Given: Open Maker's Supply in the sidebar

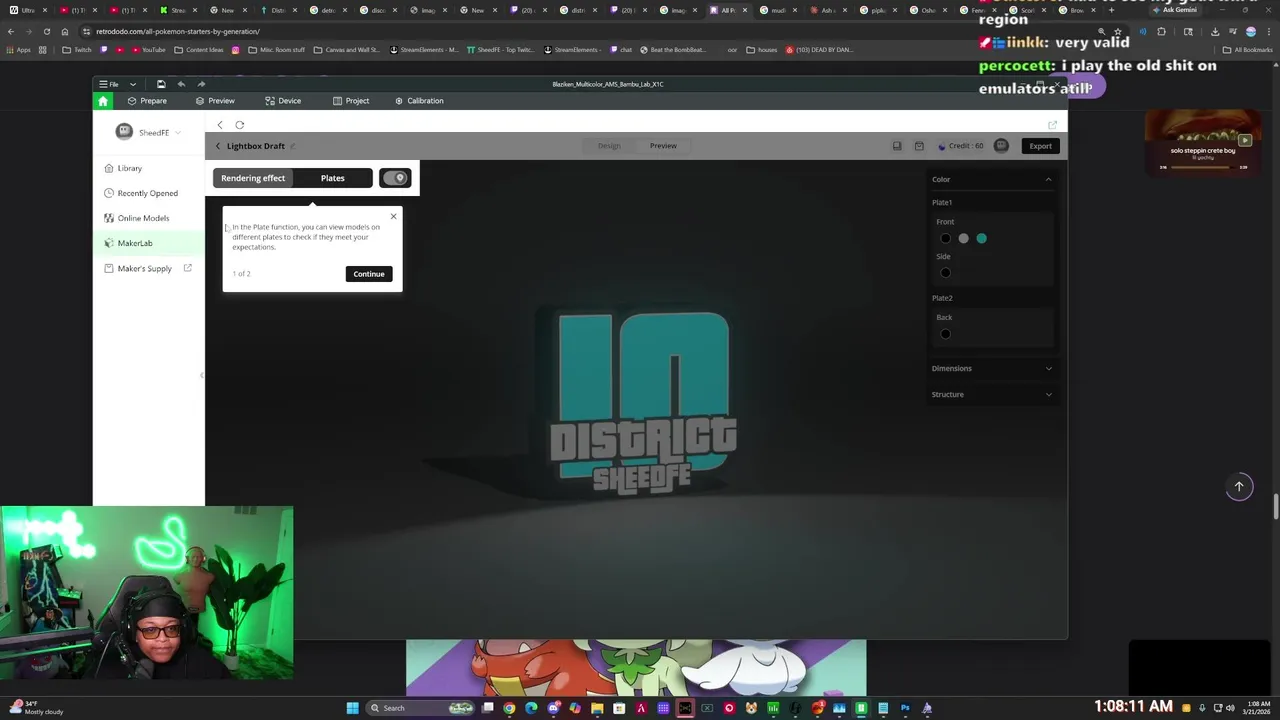Looking at the screenshot, I should pos(148,268).
